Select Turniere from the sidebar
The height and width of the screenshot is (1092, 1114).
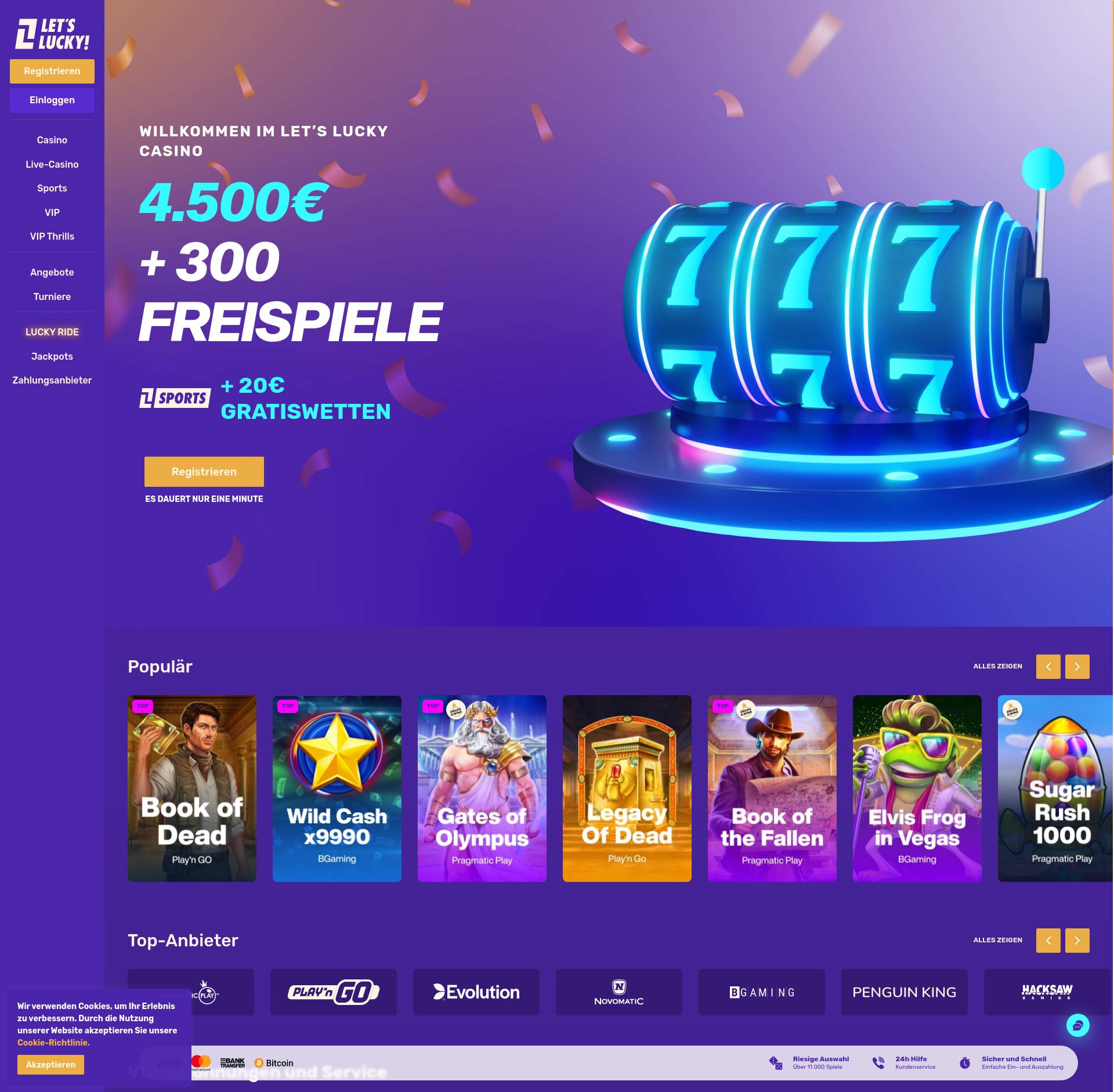pos(52,296)
